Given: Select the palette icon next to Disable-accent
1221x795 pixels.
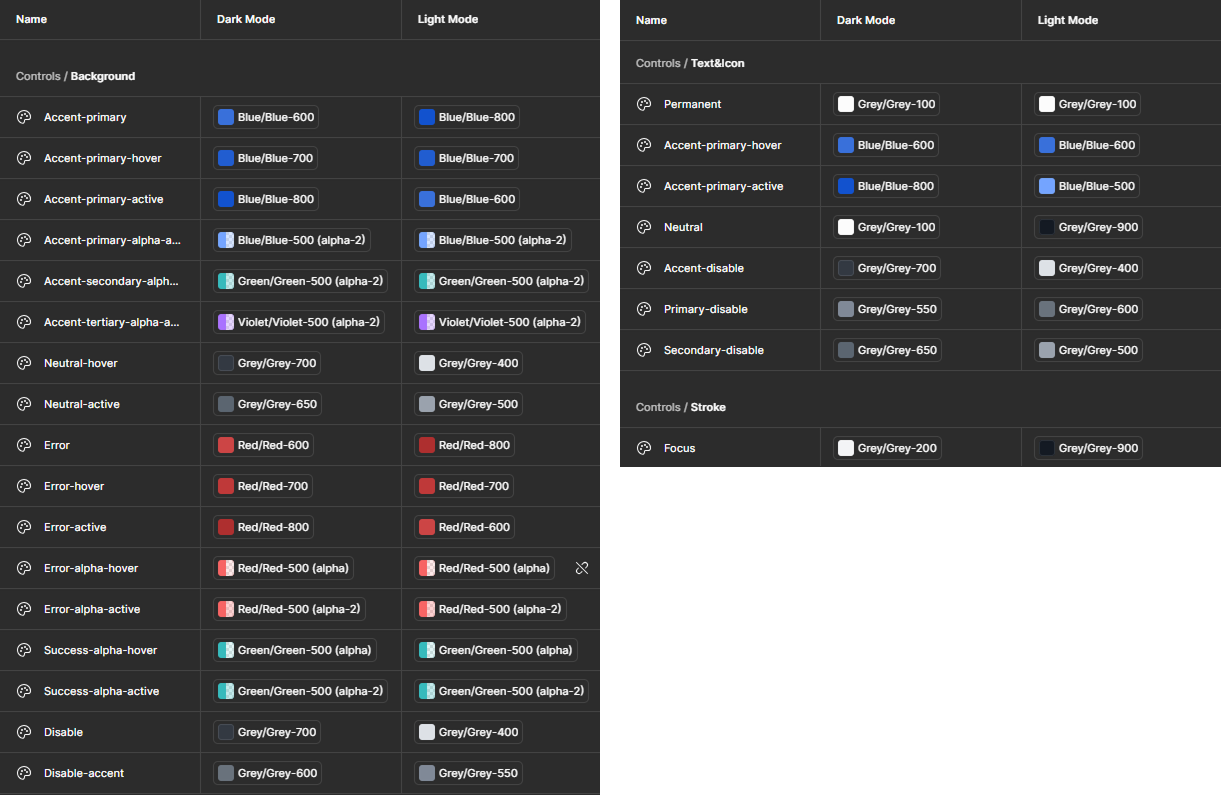Looking at the screenshot, I should click(x=24, y=773).
